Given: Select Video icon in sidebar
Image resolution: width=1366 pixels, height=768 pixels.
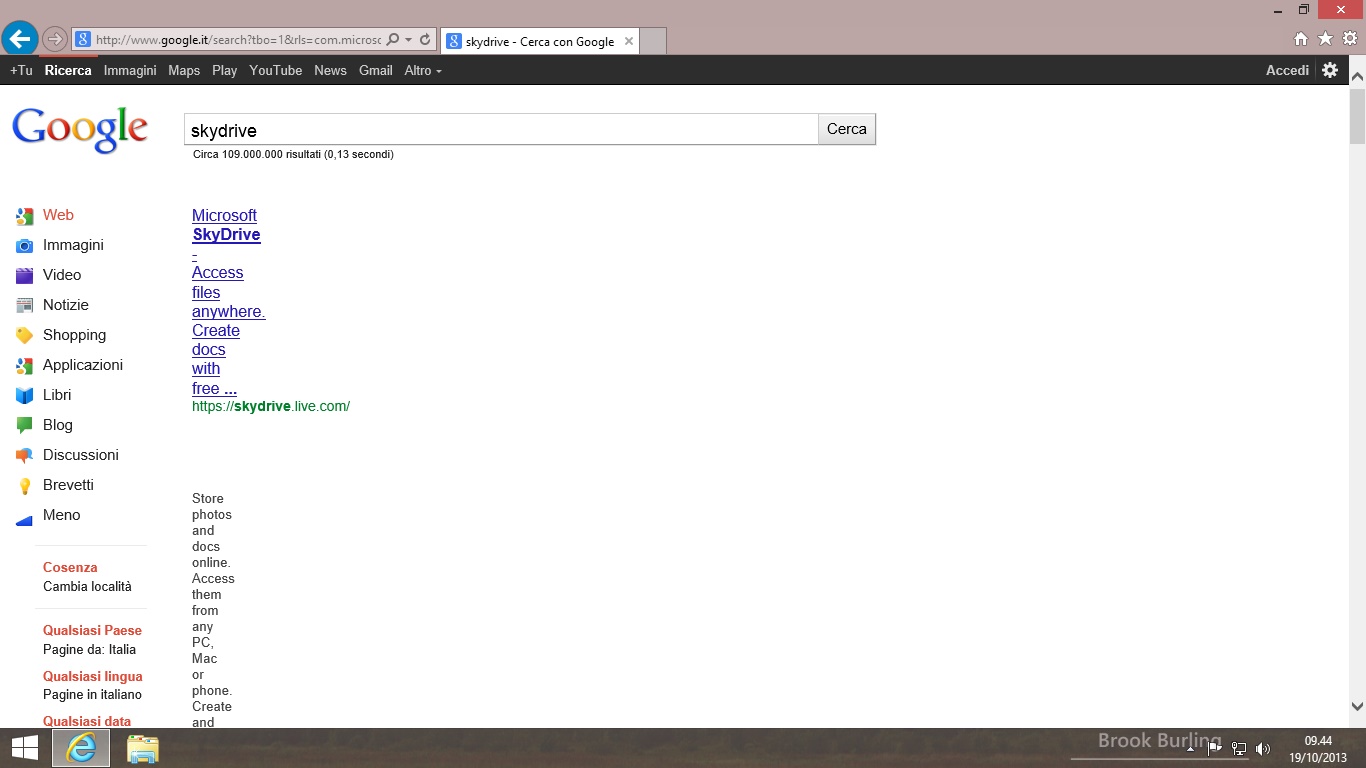Looking at the screenshot, I should pos(25,276).
